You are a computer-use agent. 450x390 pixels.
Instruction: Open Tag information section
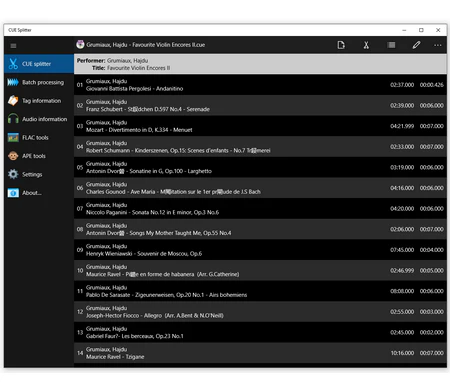(x=39, y=101)
